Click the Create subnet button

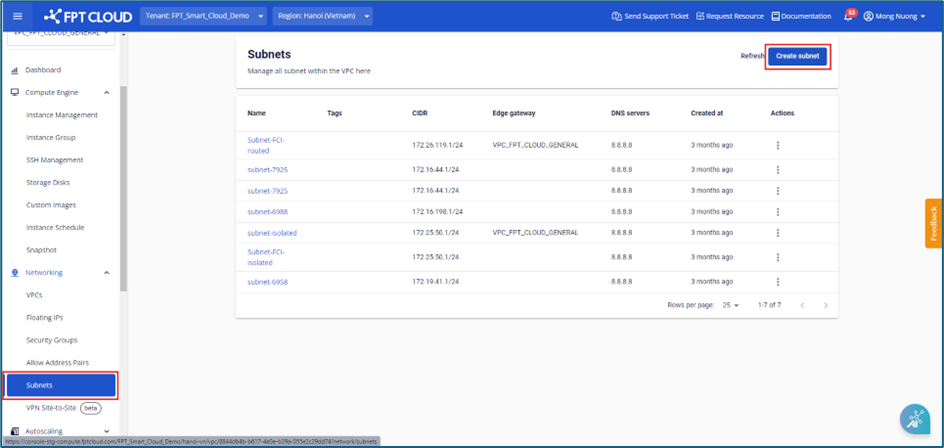tap(797, 56)
